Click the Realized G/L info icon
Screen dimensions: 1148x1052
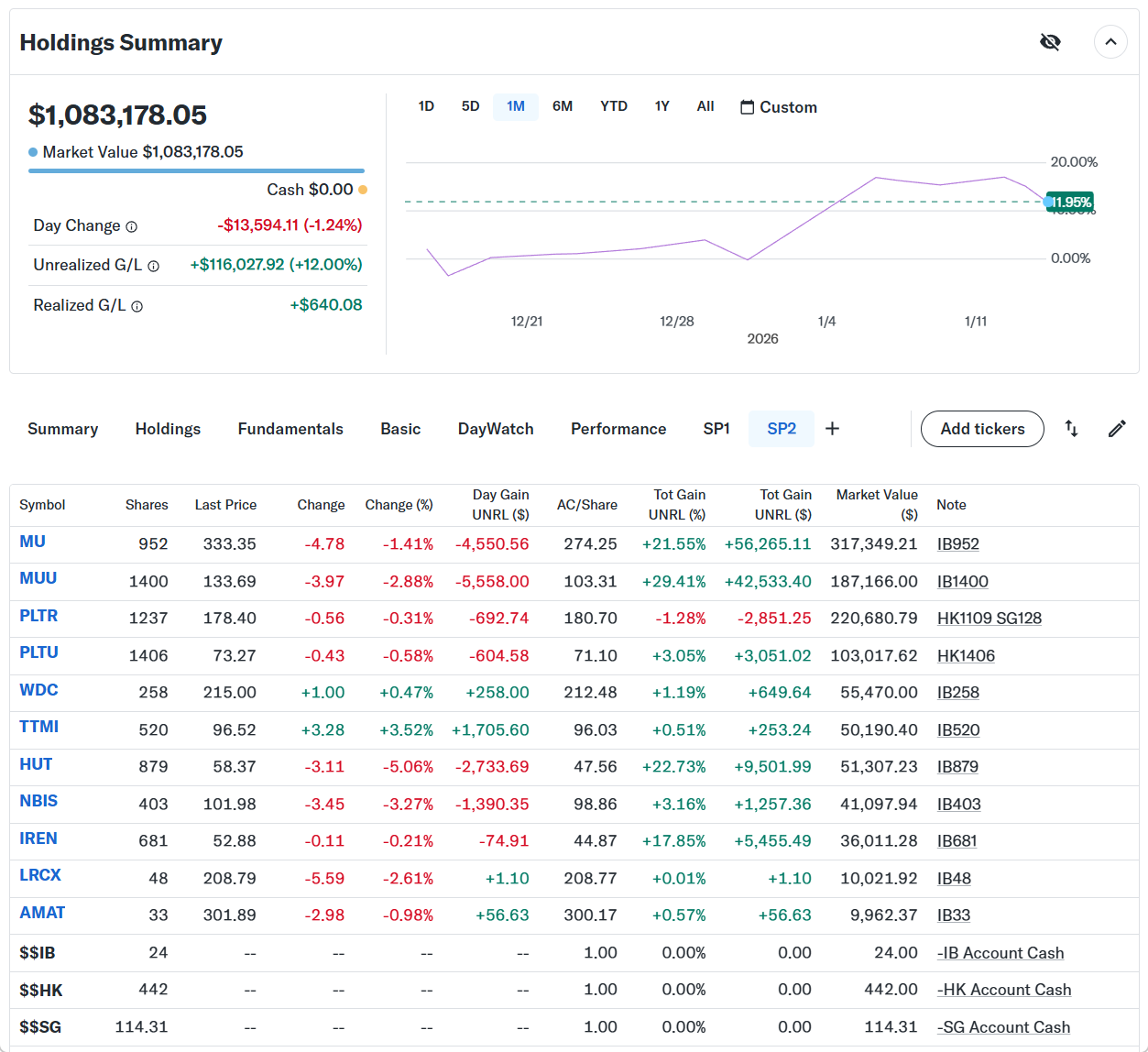[137, 306]
